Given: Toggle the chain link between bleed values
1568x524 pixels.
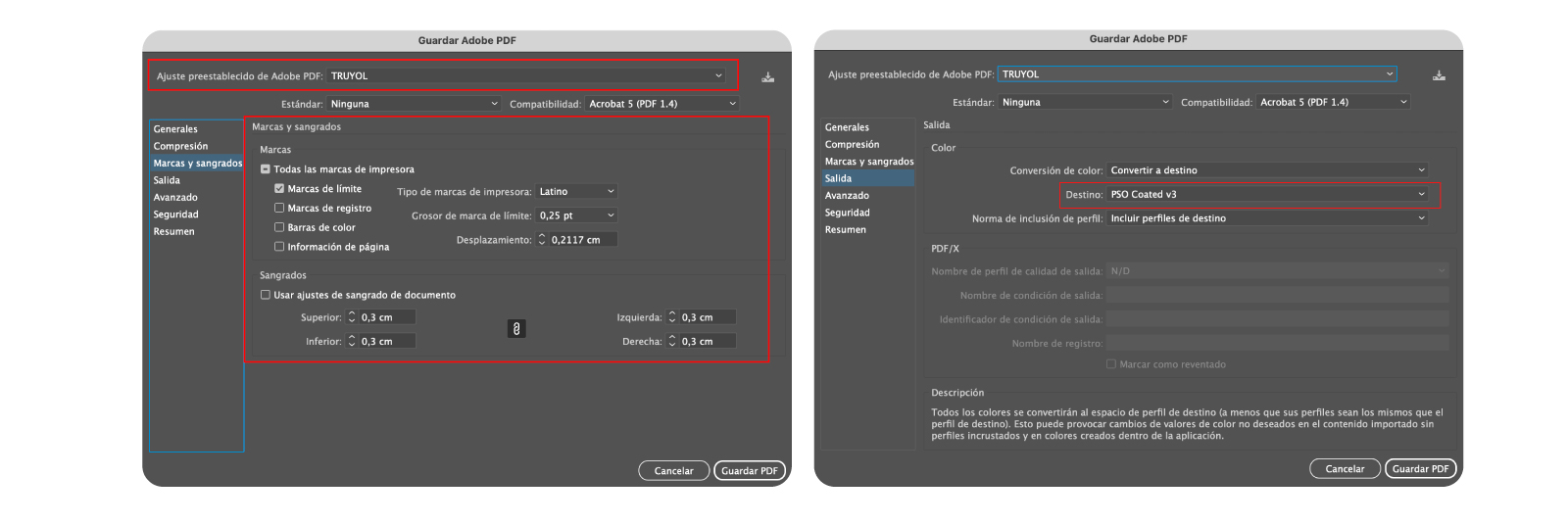Looking at the screenshot, I should (x=516, y=329).
